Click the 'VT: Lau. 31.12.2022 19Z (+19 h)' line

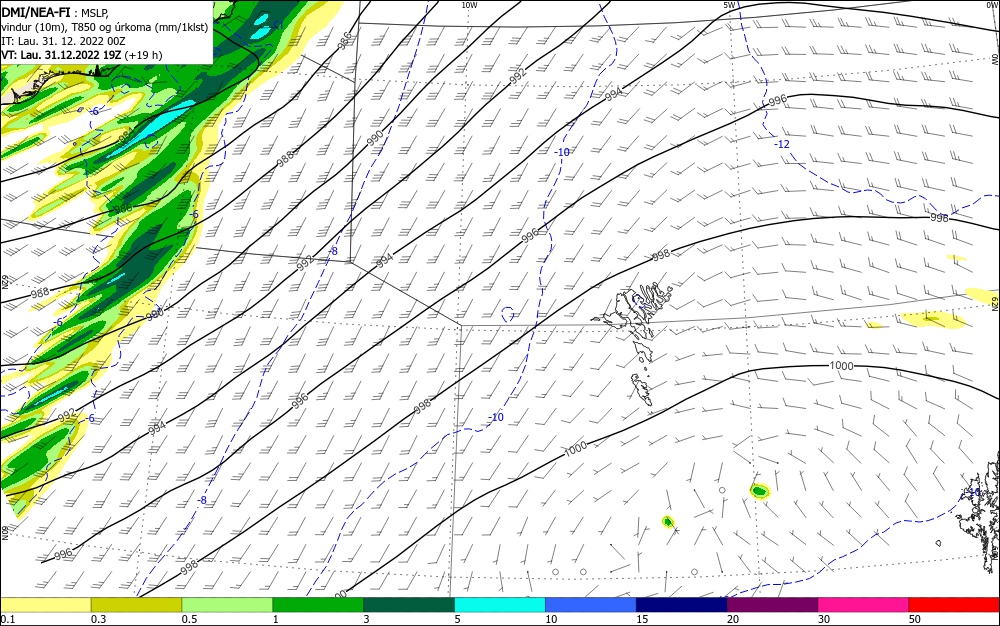tap(82, 55)
